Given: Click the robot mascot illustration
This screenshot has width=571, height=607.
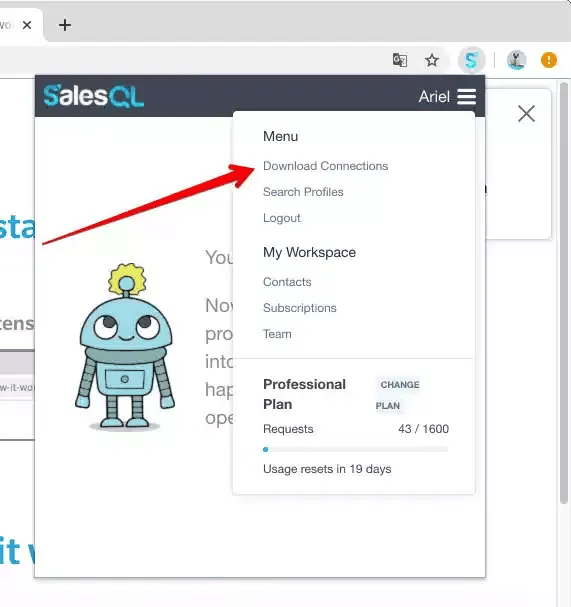Looking at the screenshot, I should click(125, 347).
